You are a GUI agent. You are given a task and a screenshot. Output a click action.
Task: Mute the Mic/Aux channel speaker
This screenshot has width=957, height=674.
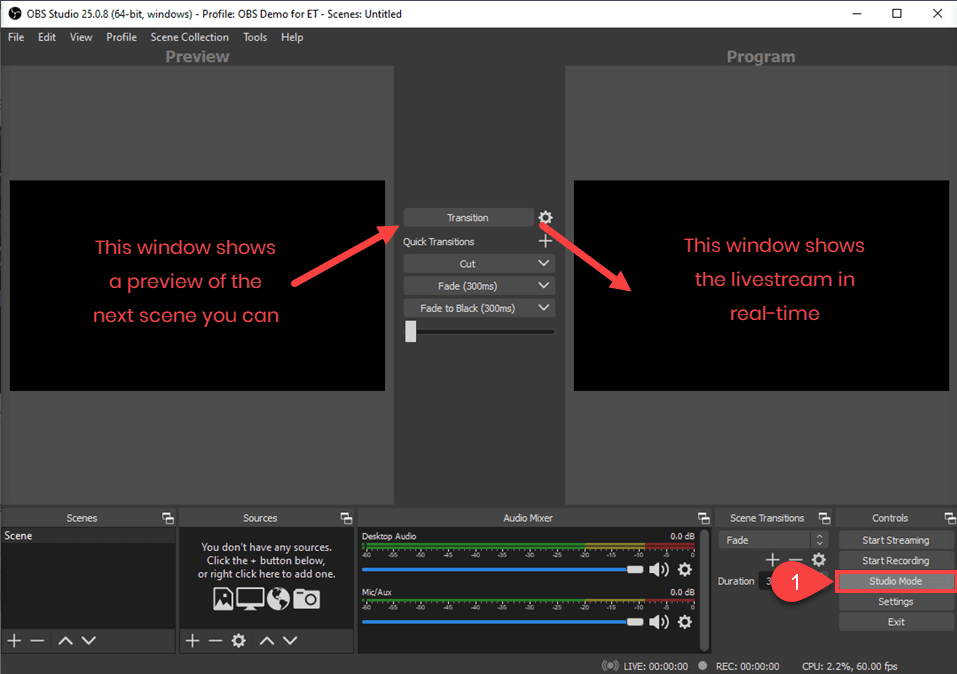[659, 620]
